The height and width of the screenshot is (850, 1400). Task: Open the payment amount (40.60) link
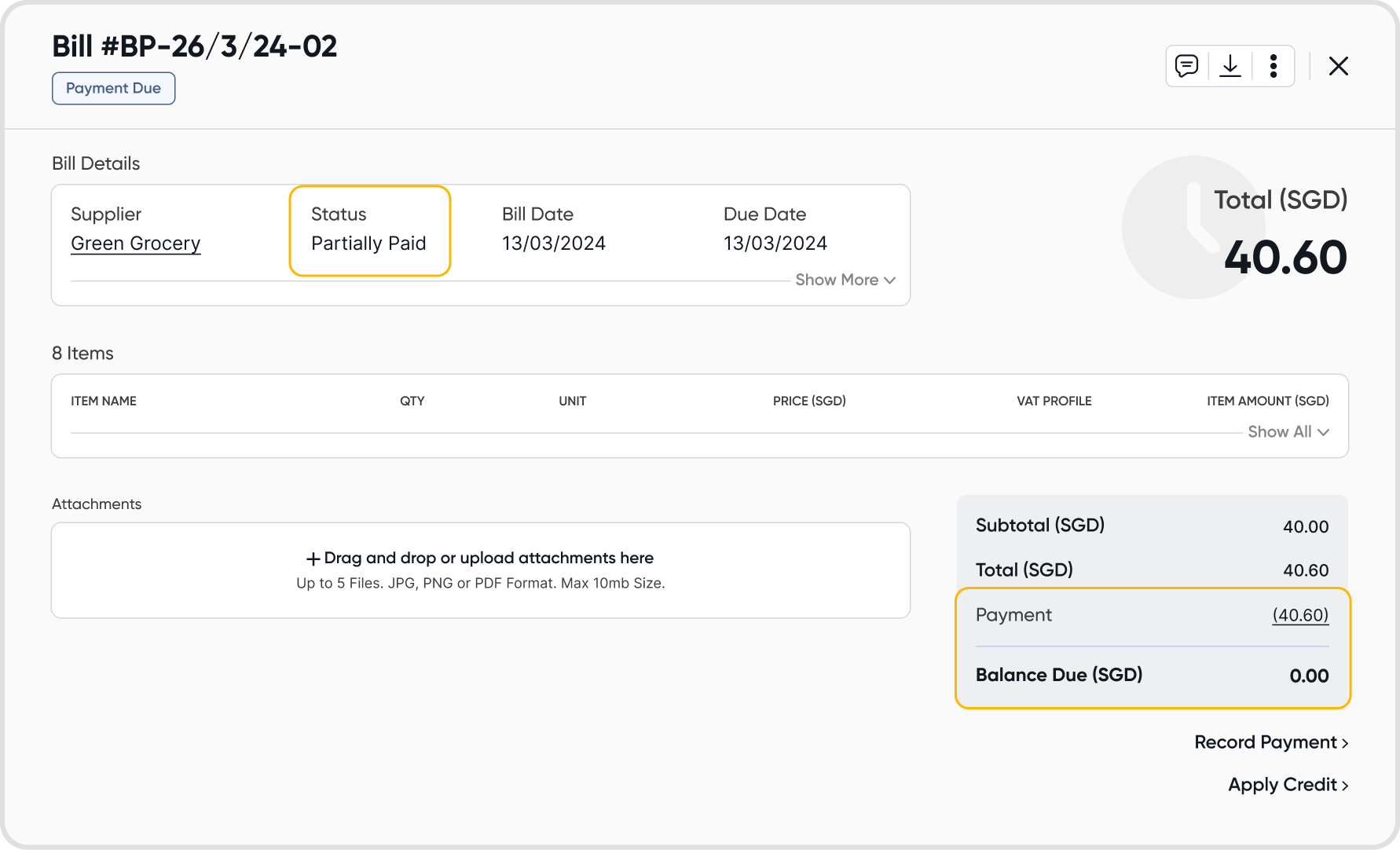pyautogui.click(x=1300, y=615)
